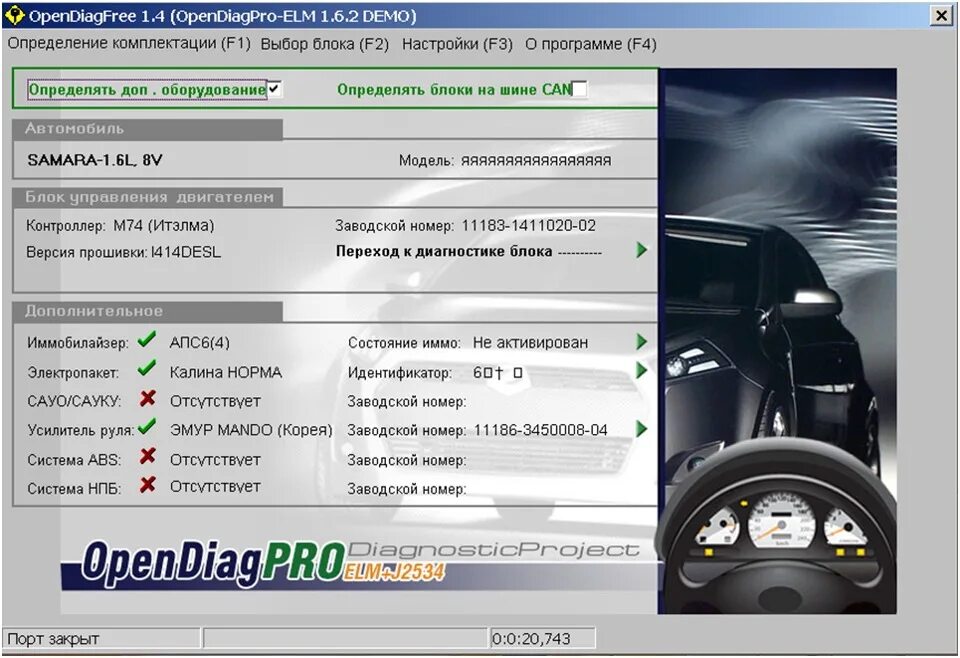This screenshot has height=658, width=960.
Task: Click red cross beside Система НПБ
Action: coord(148,485)
